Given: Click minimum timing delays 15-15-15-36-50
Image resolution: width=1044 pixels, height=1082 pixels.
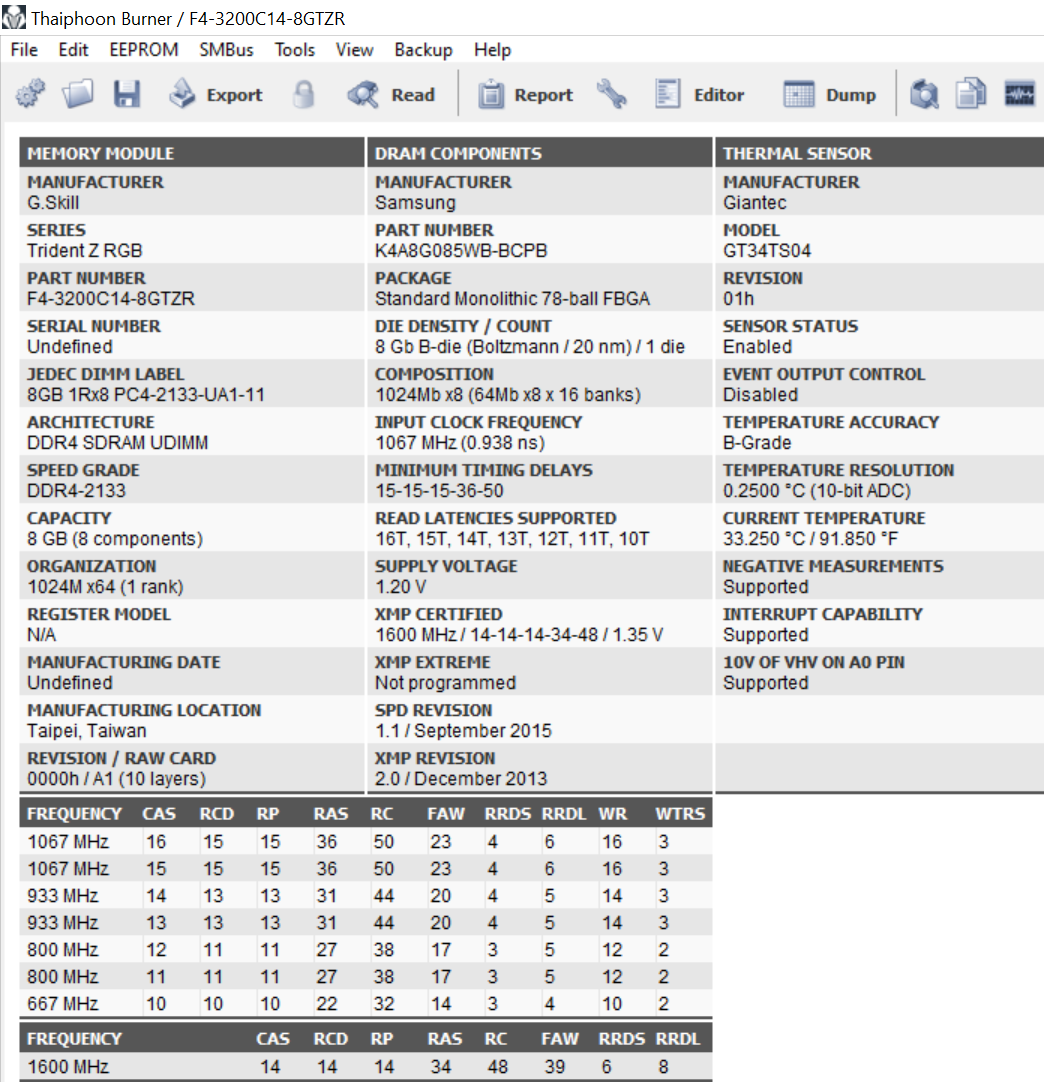Looking at the screenshot, I should coord(439,491).
